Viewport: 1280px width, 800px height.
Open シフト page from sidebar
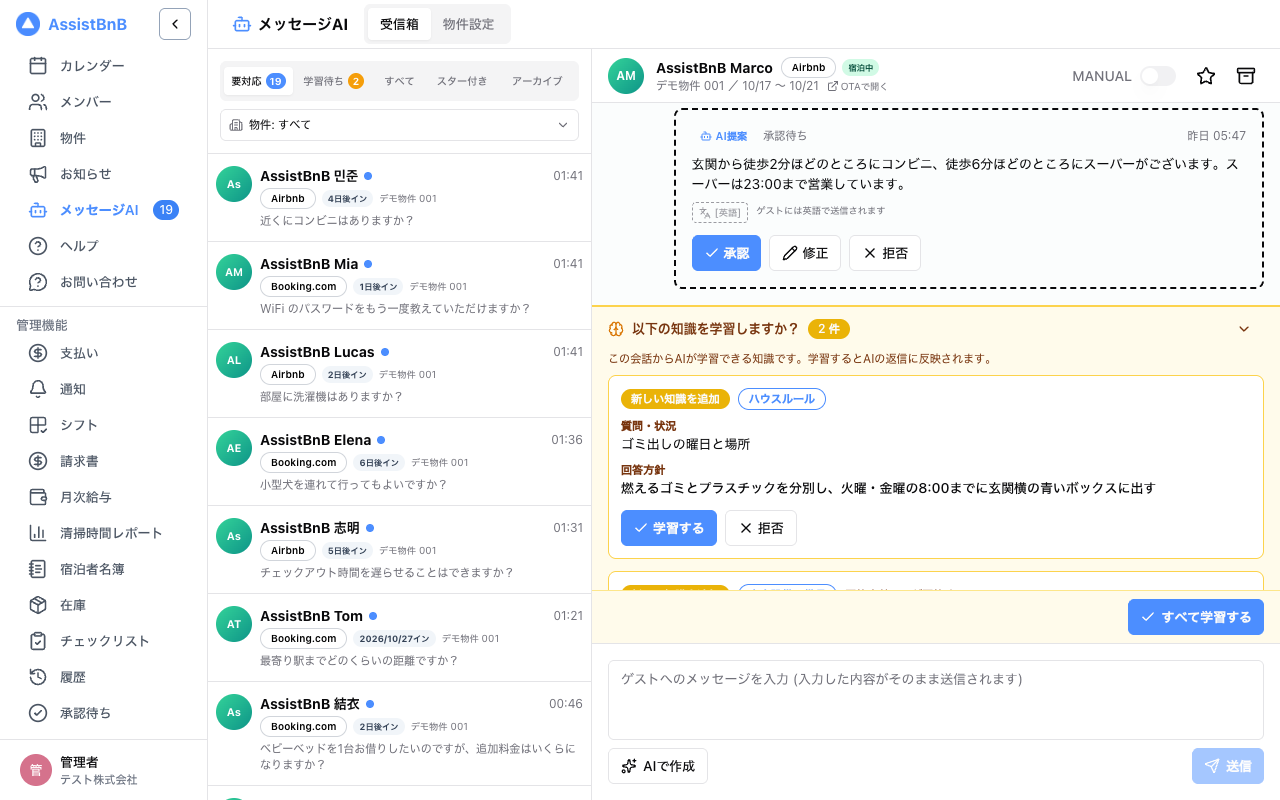pyautogui.click(x=104, y=425)
